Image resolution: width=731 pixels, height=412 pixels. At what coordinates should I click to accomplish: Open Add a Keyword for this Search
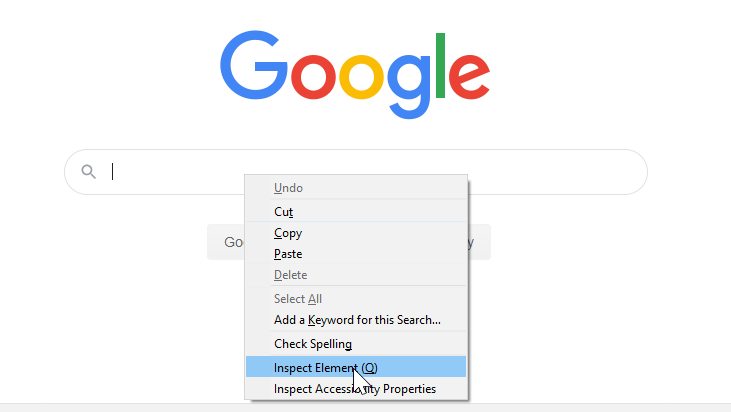357,320
